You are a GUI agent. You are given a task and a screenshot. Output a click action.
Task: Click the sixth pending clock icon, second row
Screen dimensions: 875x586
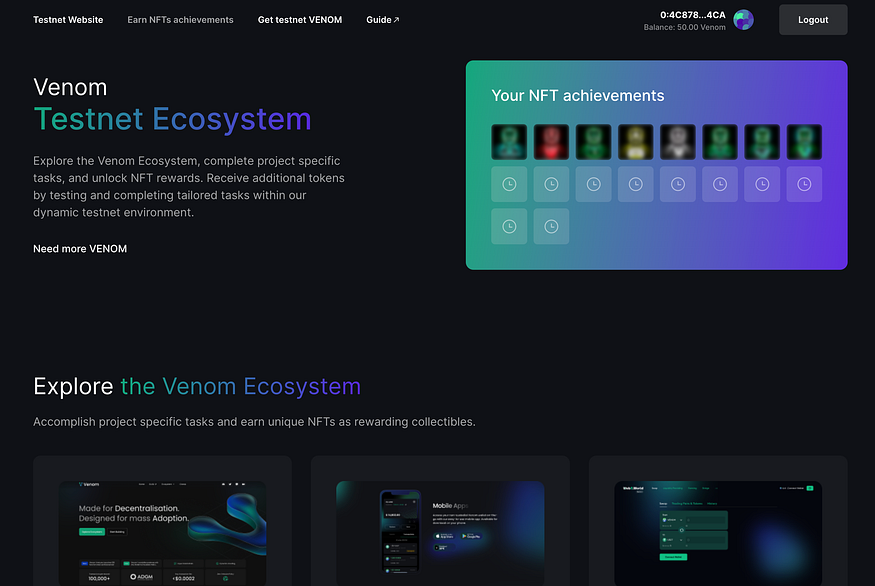pyautogui.click(x=720, y=184)
